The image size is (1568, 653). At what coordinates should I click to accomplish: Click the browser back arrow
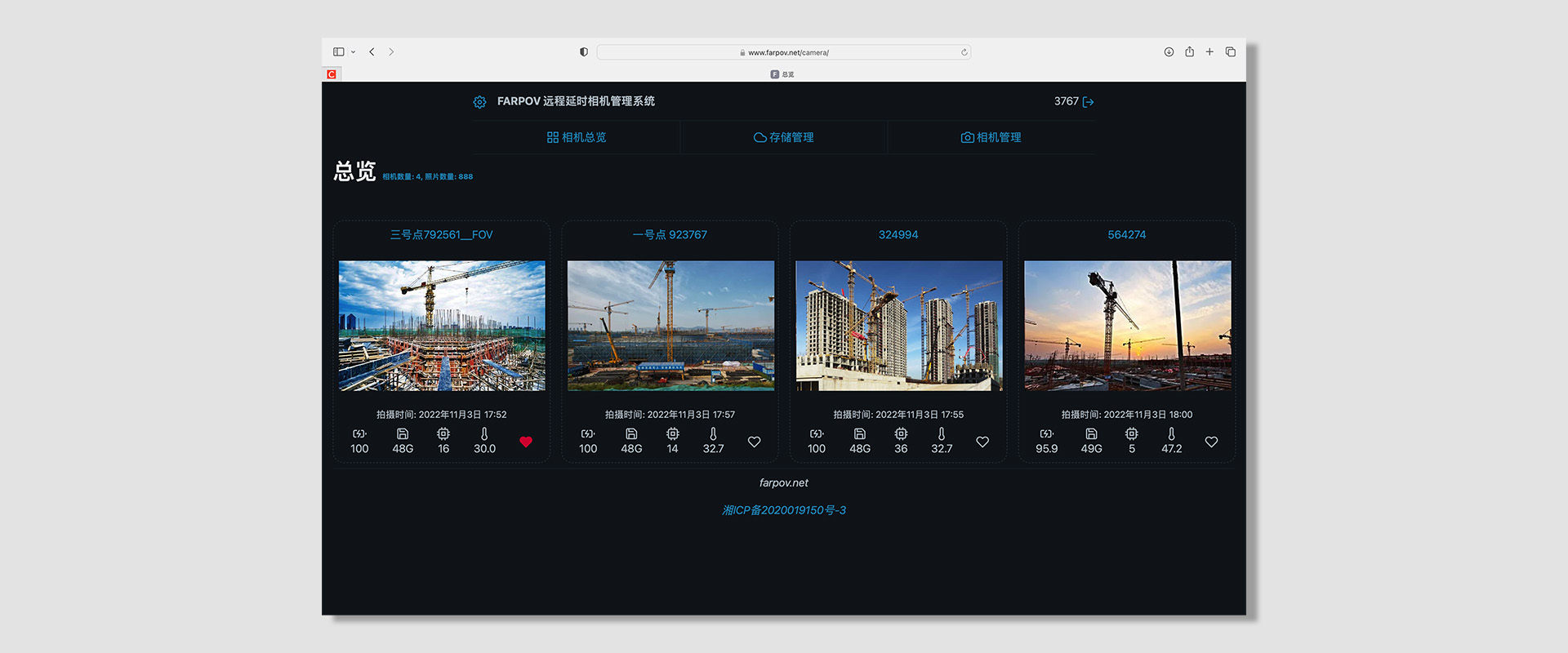[372, 52]
